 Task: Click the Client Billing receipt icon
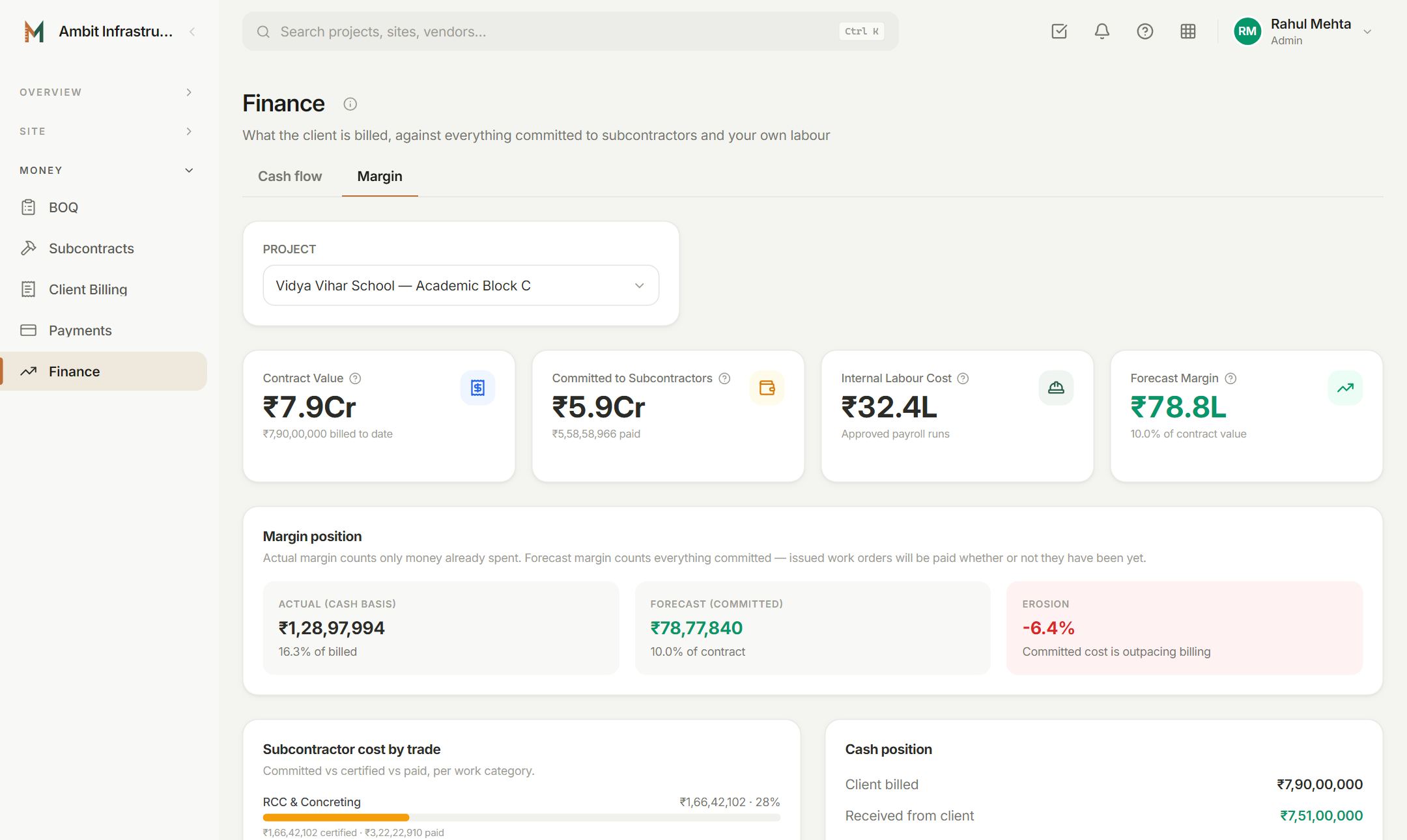pyautogui.click(x=28, y=289)
